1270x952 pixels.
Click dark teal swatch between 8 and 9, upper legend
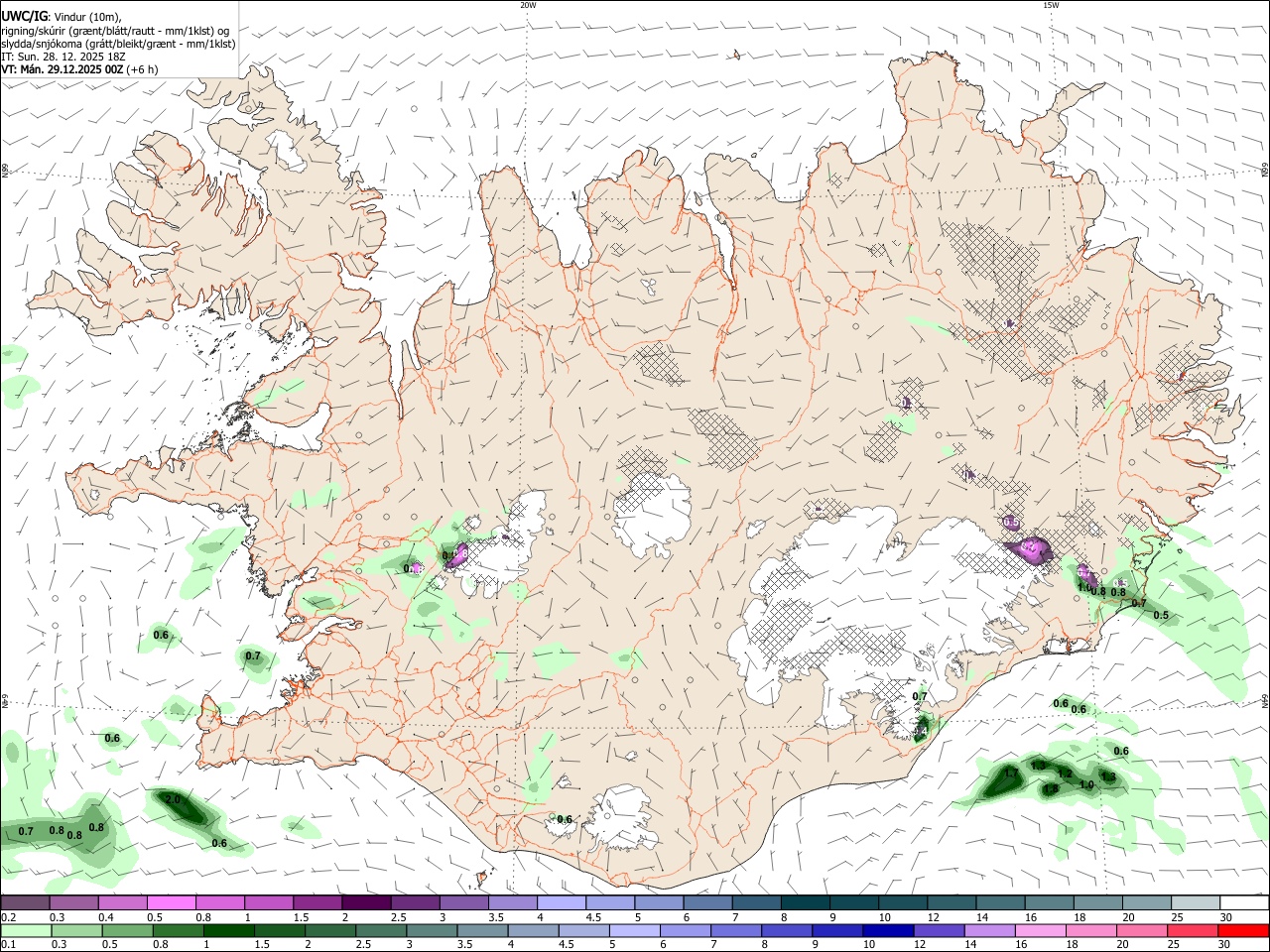[805, 902]
